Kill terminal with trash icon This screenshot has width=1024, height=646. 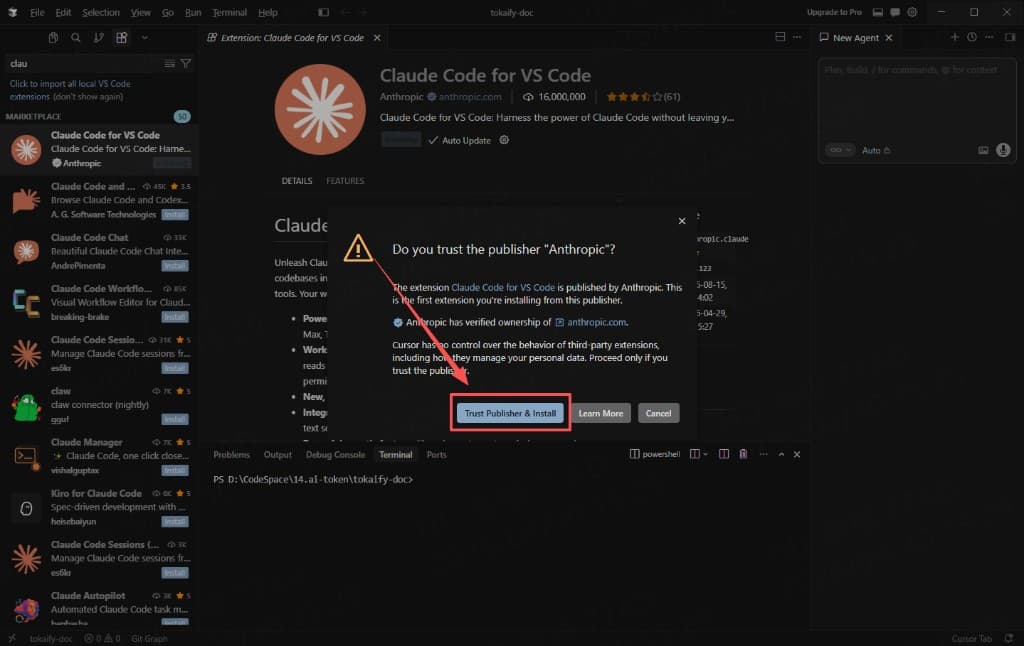click(743, 454)
